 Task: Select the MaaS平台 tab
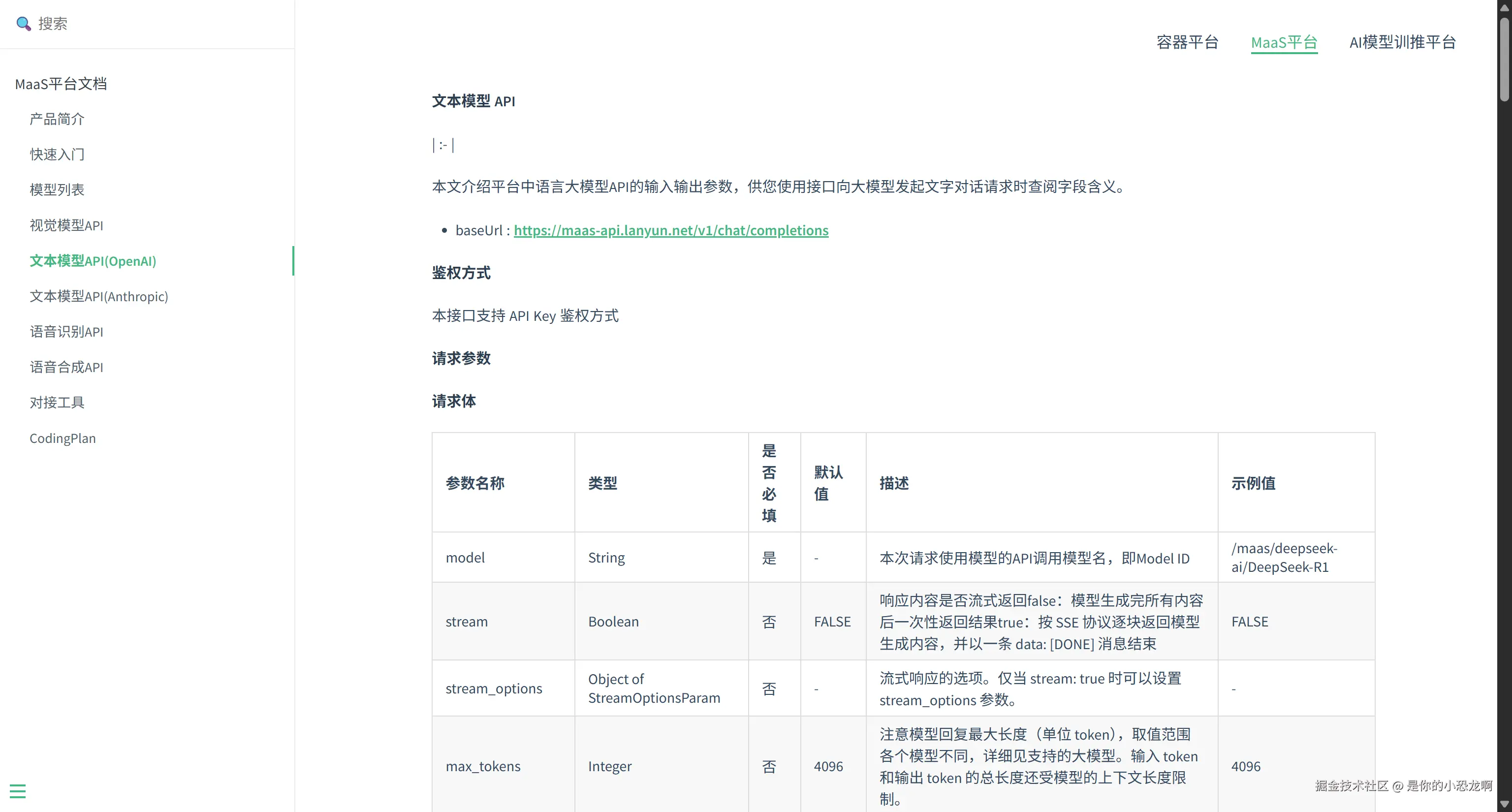coord(1284,42)
